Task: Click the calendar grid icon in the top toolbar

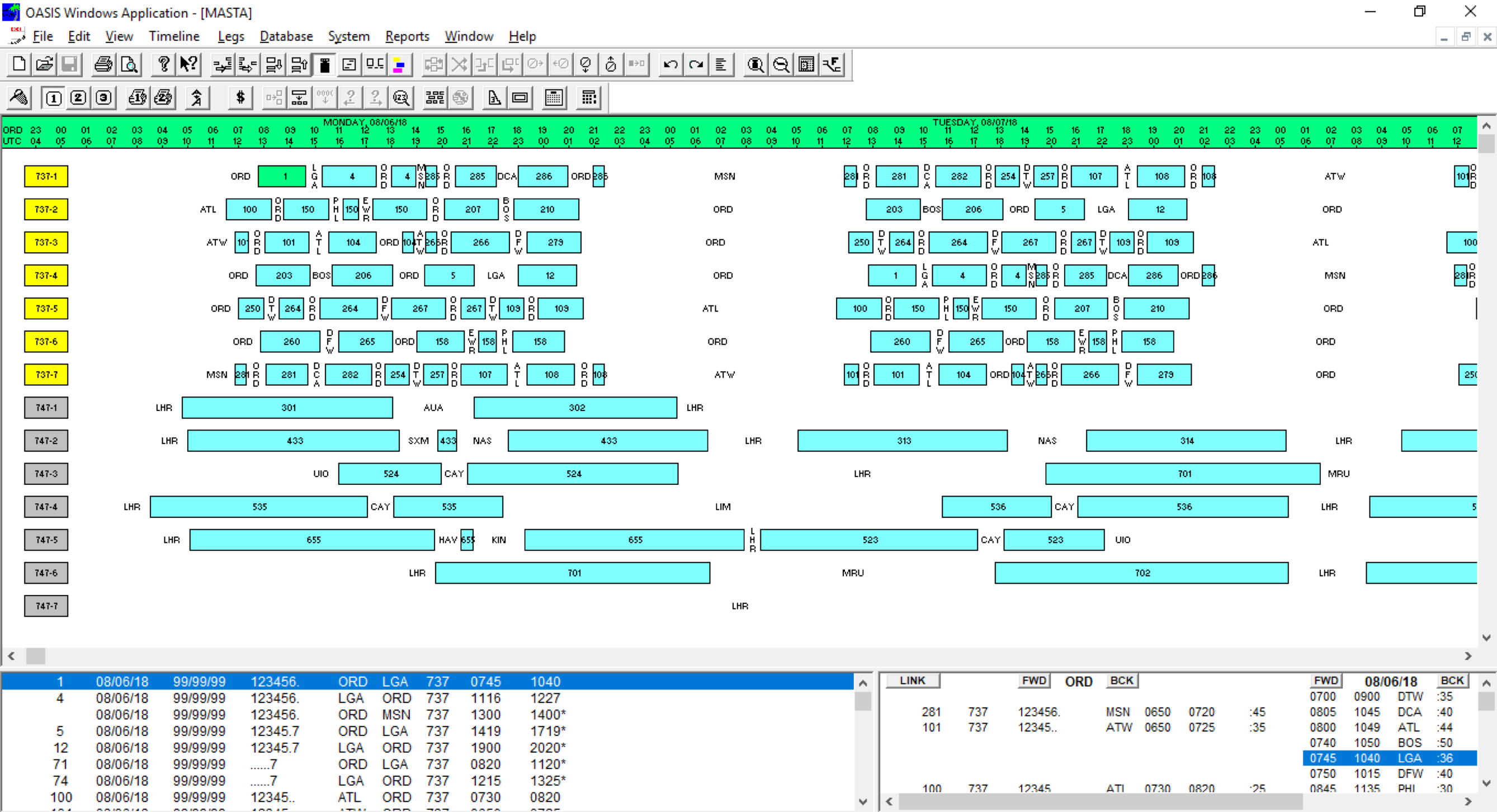Action: 806,64
